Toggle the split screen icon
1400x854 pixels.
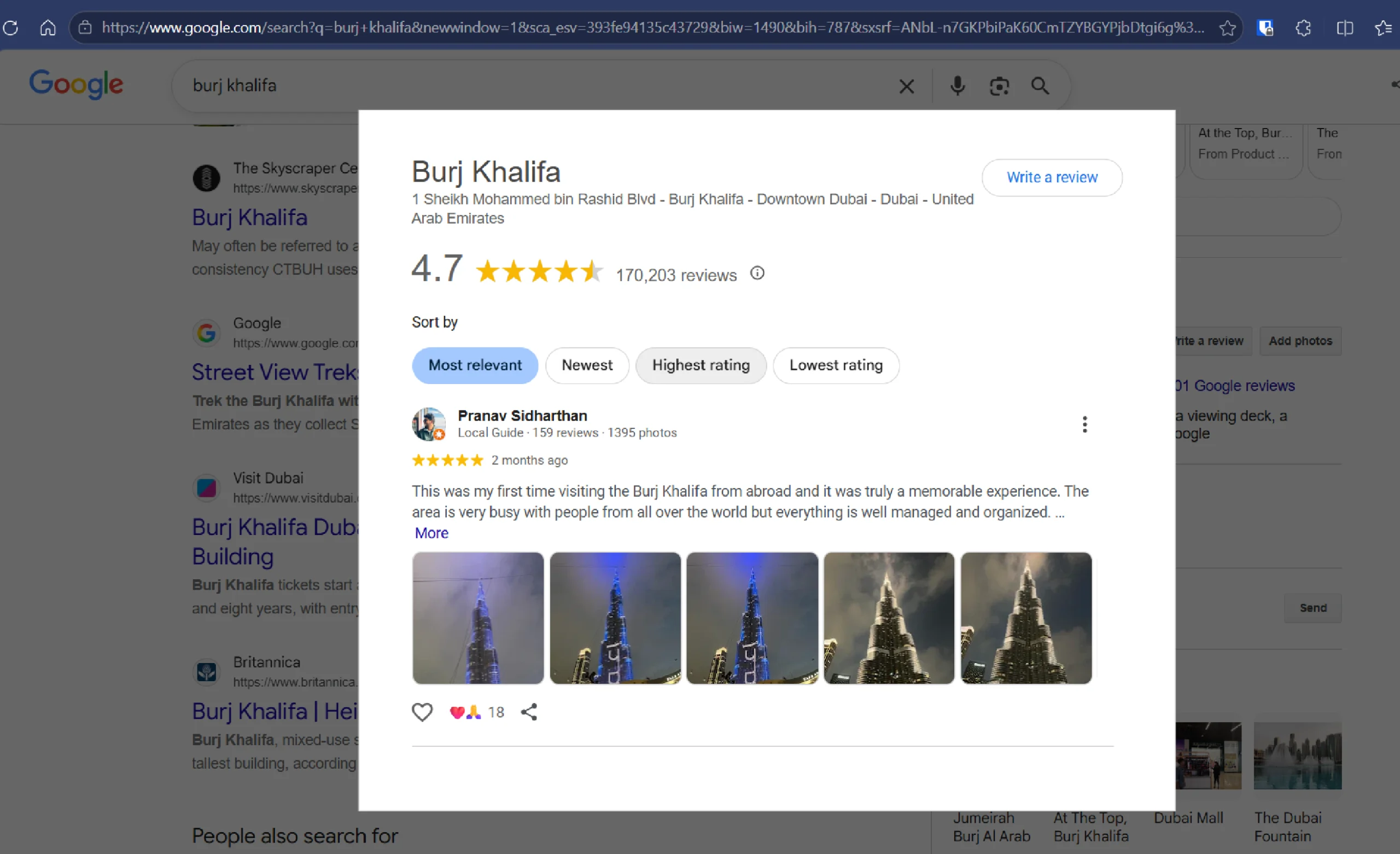(1344, 27)
